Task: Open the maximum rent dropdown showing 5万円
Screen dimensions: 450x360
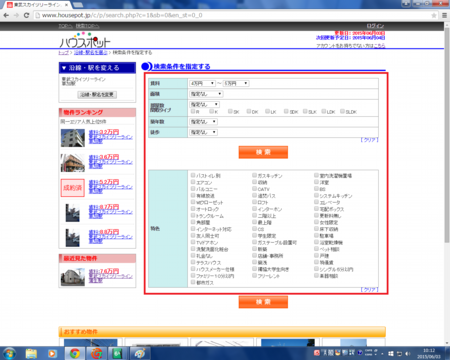Action: (236, 83)
